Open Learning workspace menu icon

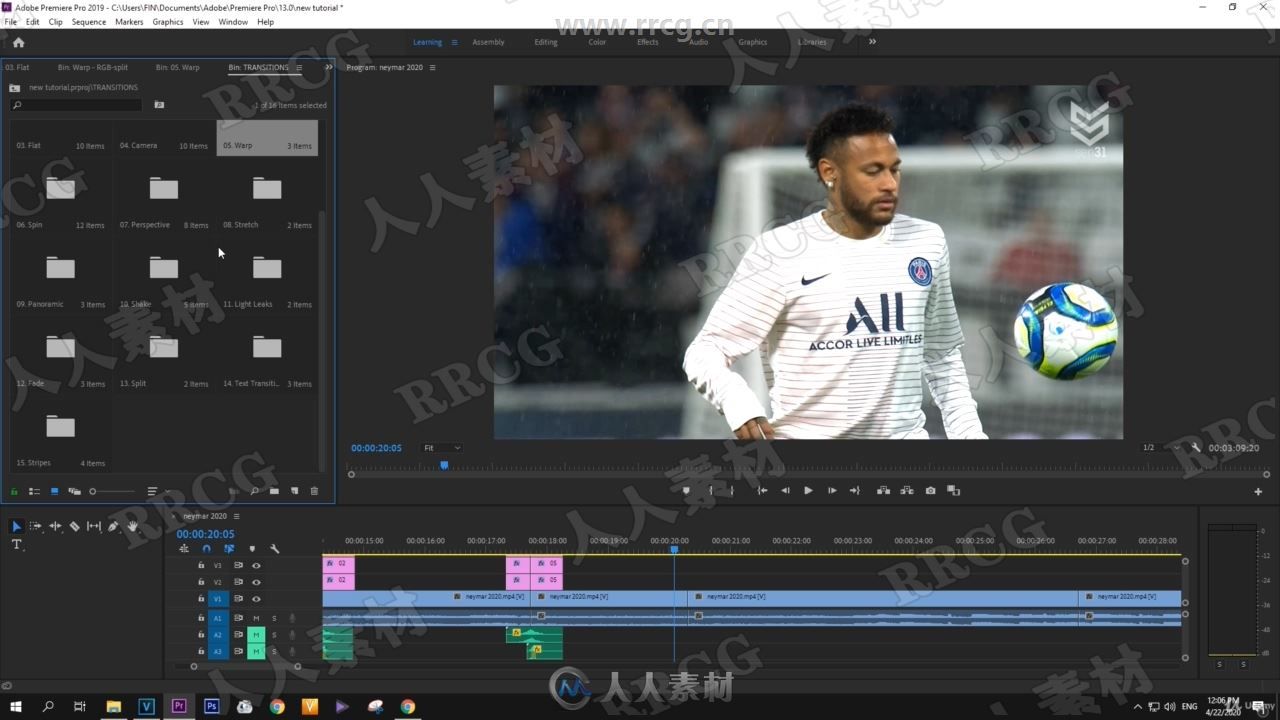coord(454,42)
